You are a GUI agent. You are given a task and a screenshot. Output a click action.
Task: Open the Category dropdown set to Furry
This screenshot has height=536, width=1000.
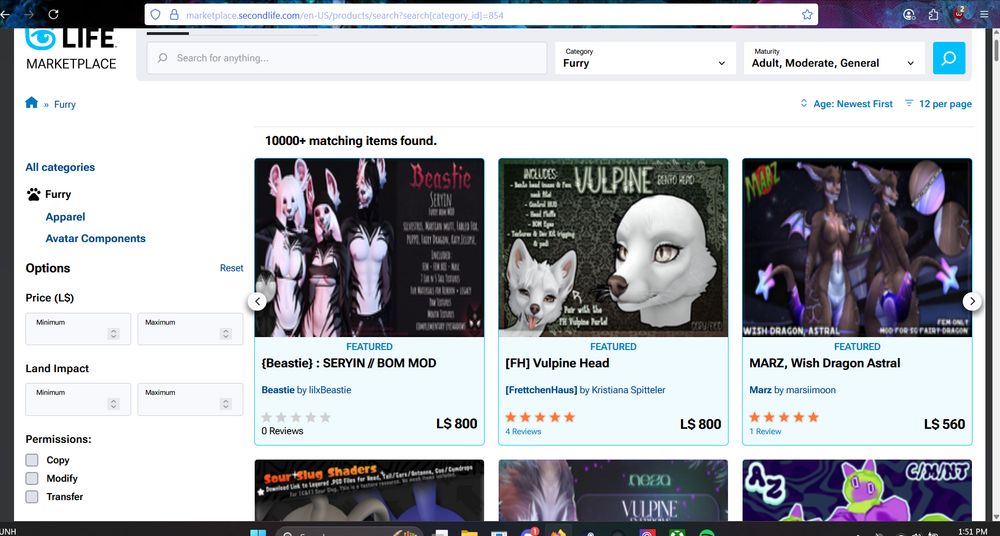[x=645, y=58]
